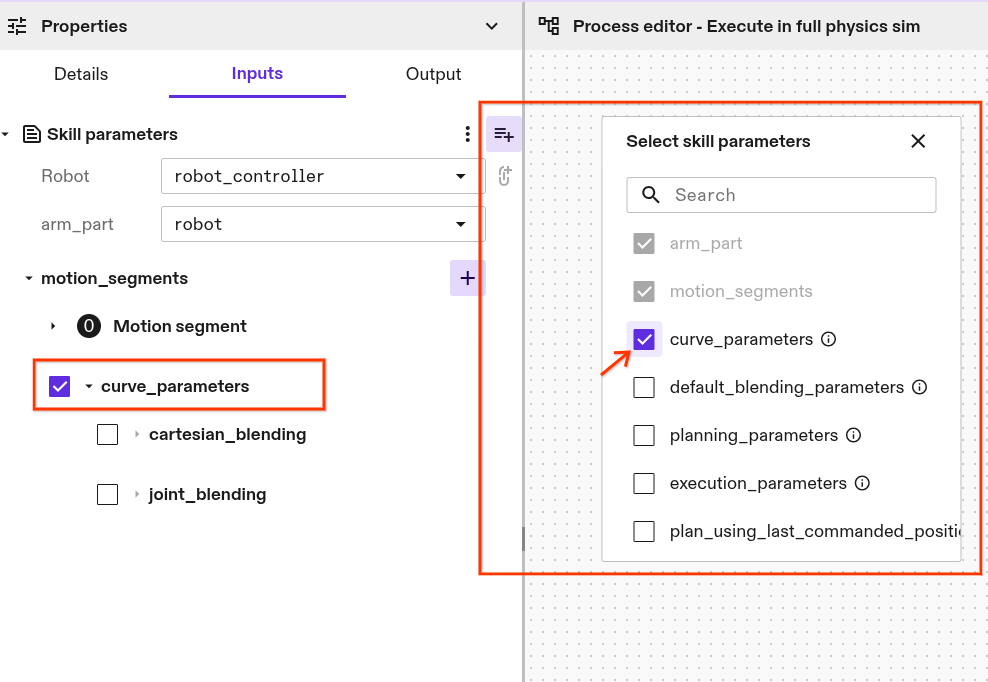Click inside the Search field

tap(780, 195)
